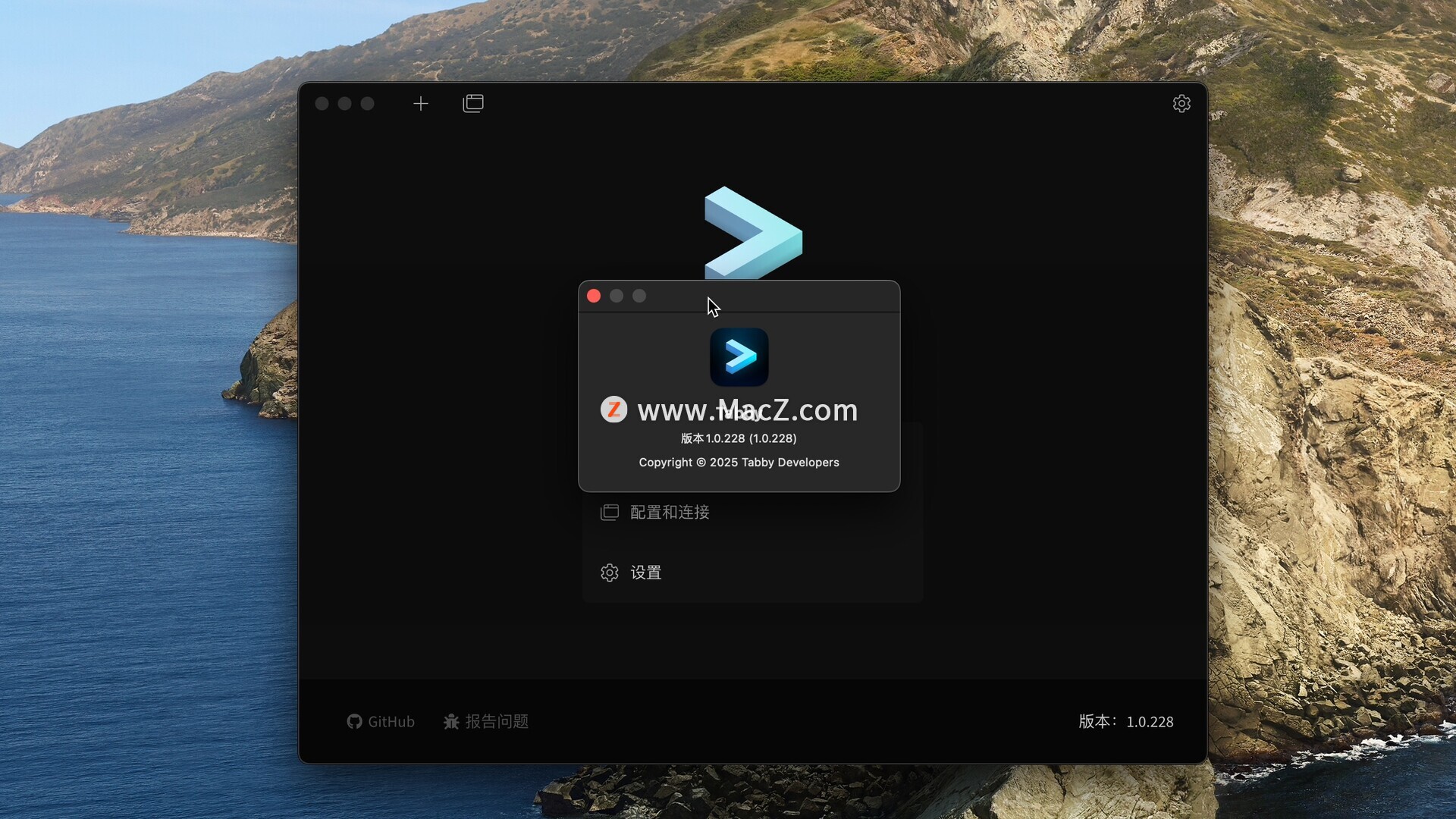The height and width of the screenshot is (819, 1456).
Task: Open settings via the top-right gear icon
Action: tap(1181, 103)
